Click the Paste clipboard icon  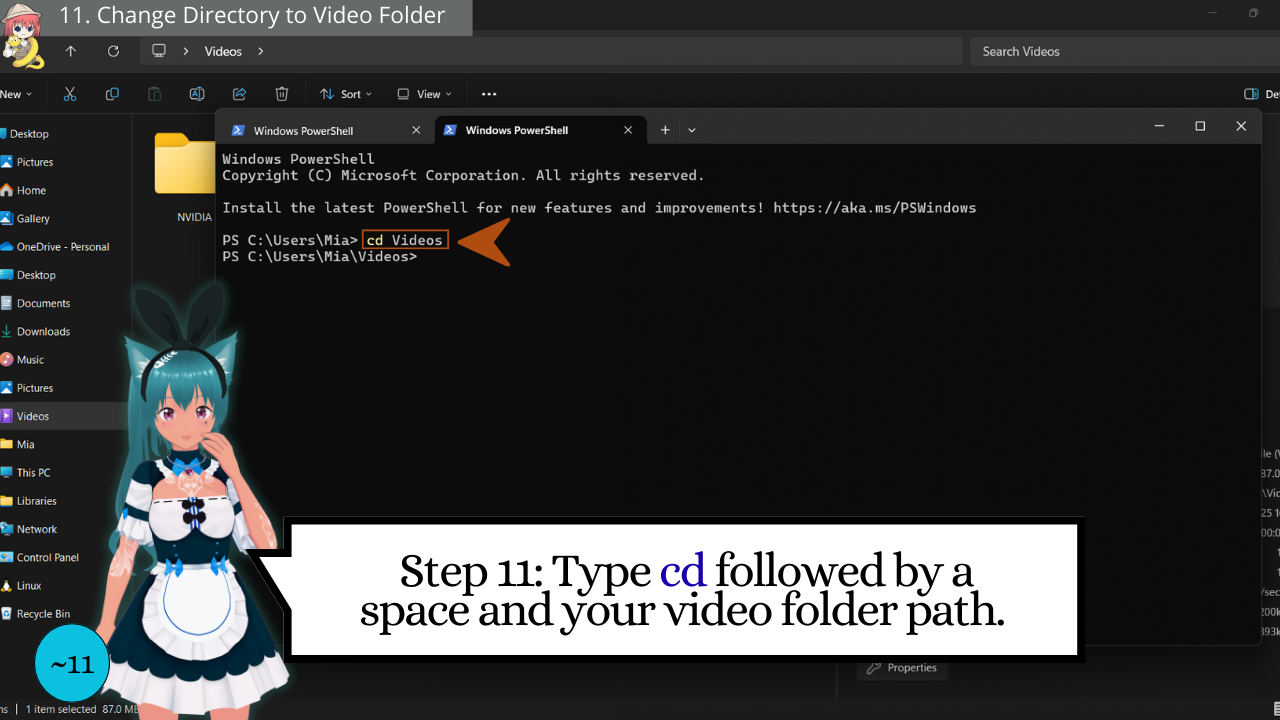[x=154, y=94]
